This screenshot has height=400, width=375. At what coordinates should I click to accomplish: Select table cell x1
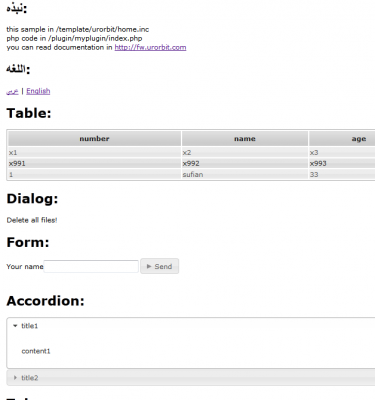(x=94, y=153)
